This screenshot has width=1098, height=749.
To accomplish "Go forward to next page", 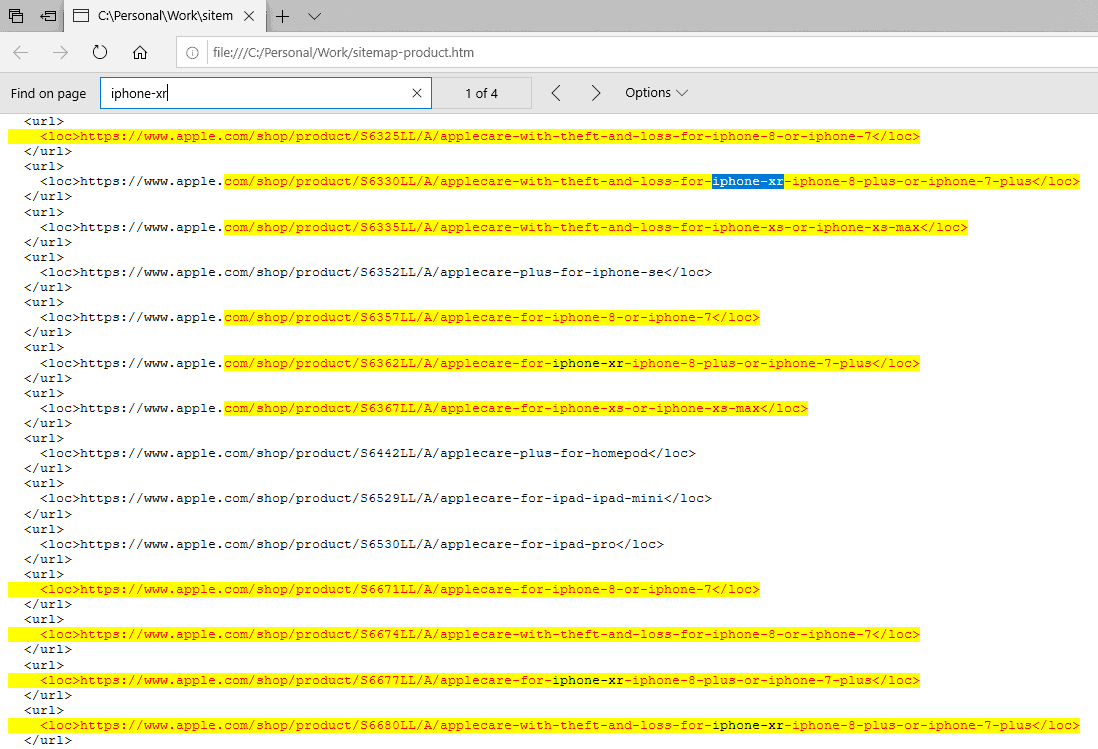I will click(x=61, y=52).
